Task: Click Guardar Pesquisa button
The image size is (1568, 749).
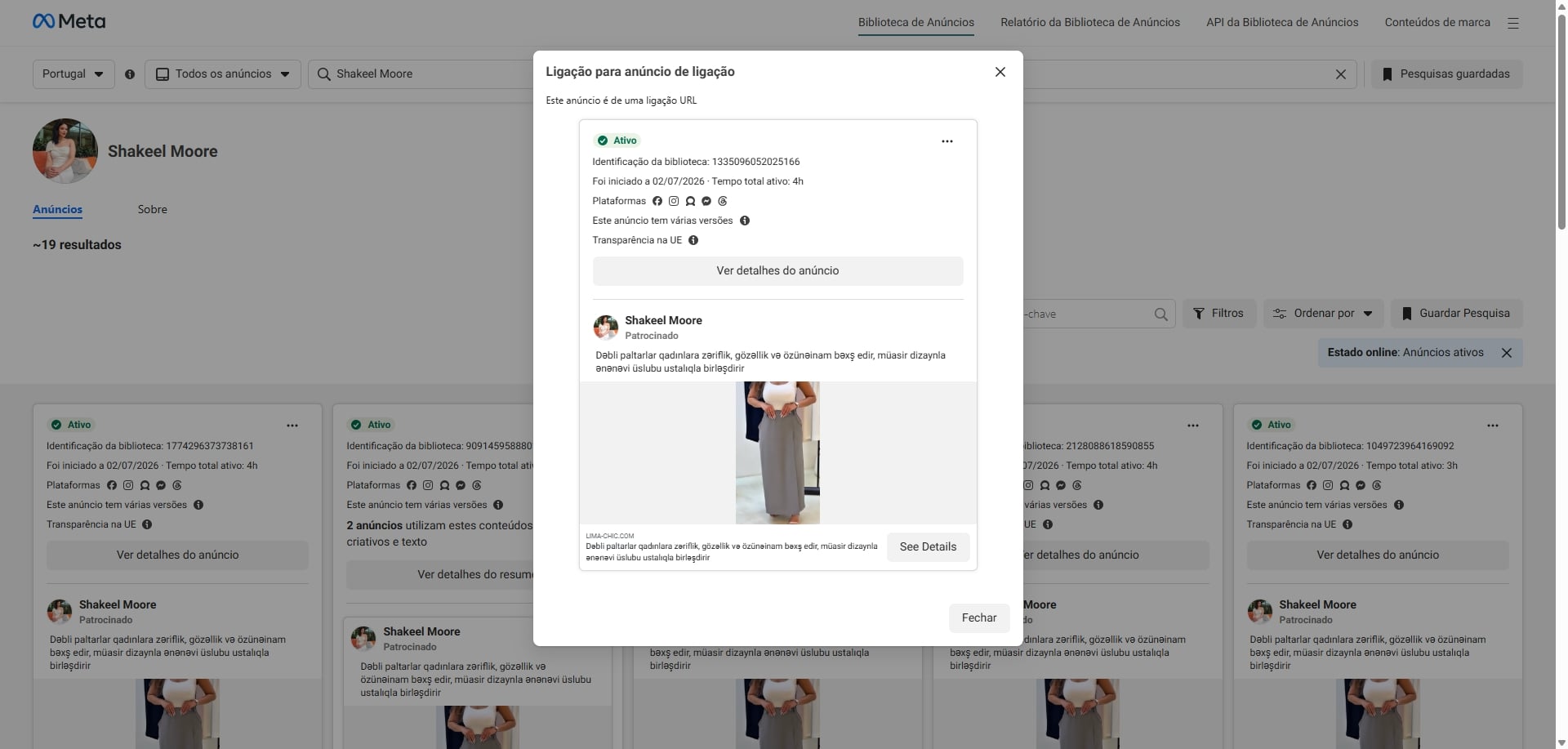Action: [1456, 314]
